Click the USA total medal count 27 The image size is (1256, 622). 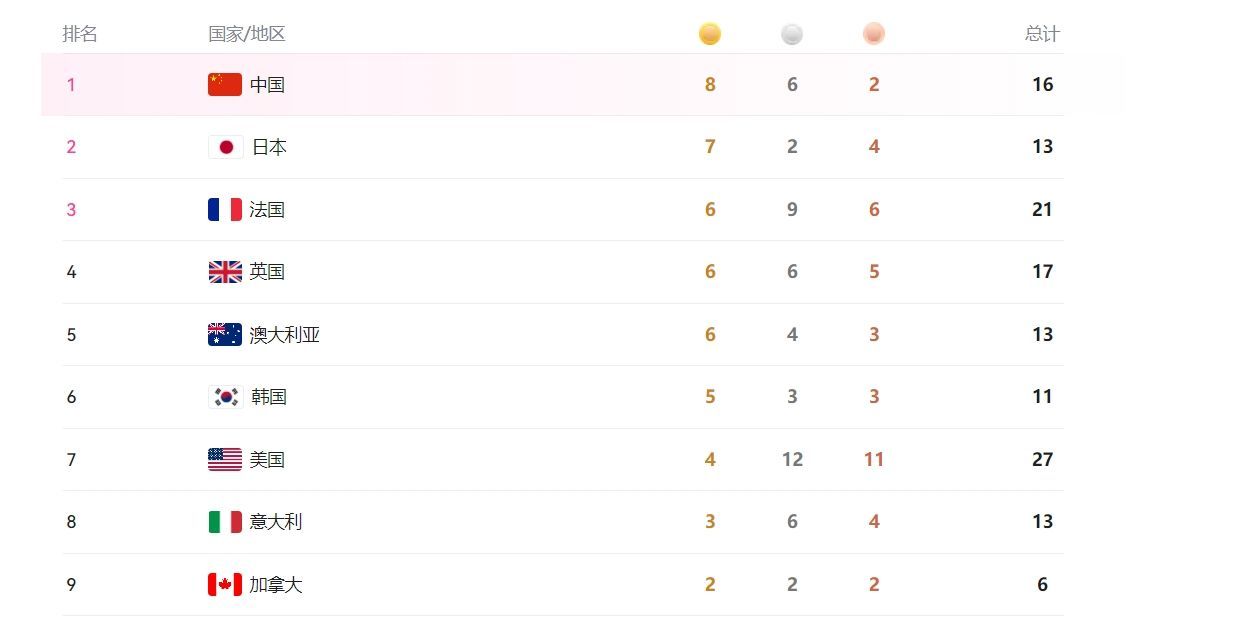pyautogui.click(x=1043, y=460)
